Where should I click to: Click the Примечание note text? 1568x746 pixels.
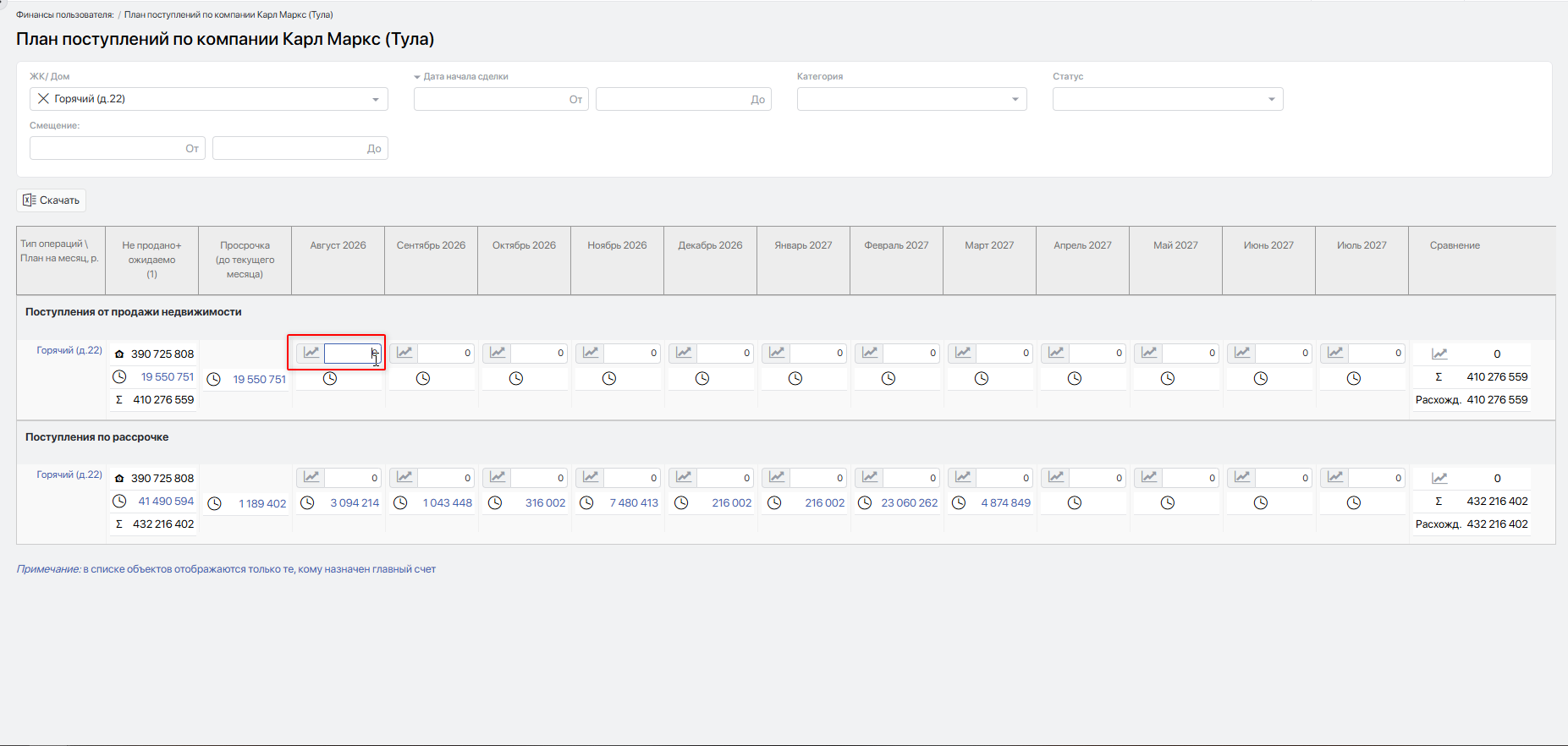pos(226,569)
